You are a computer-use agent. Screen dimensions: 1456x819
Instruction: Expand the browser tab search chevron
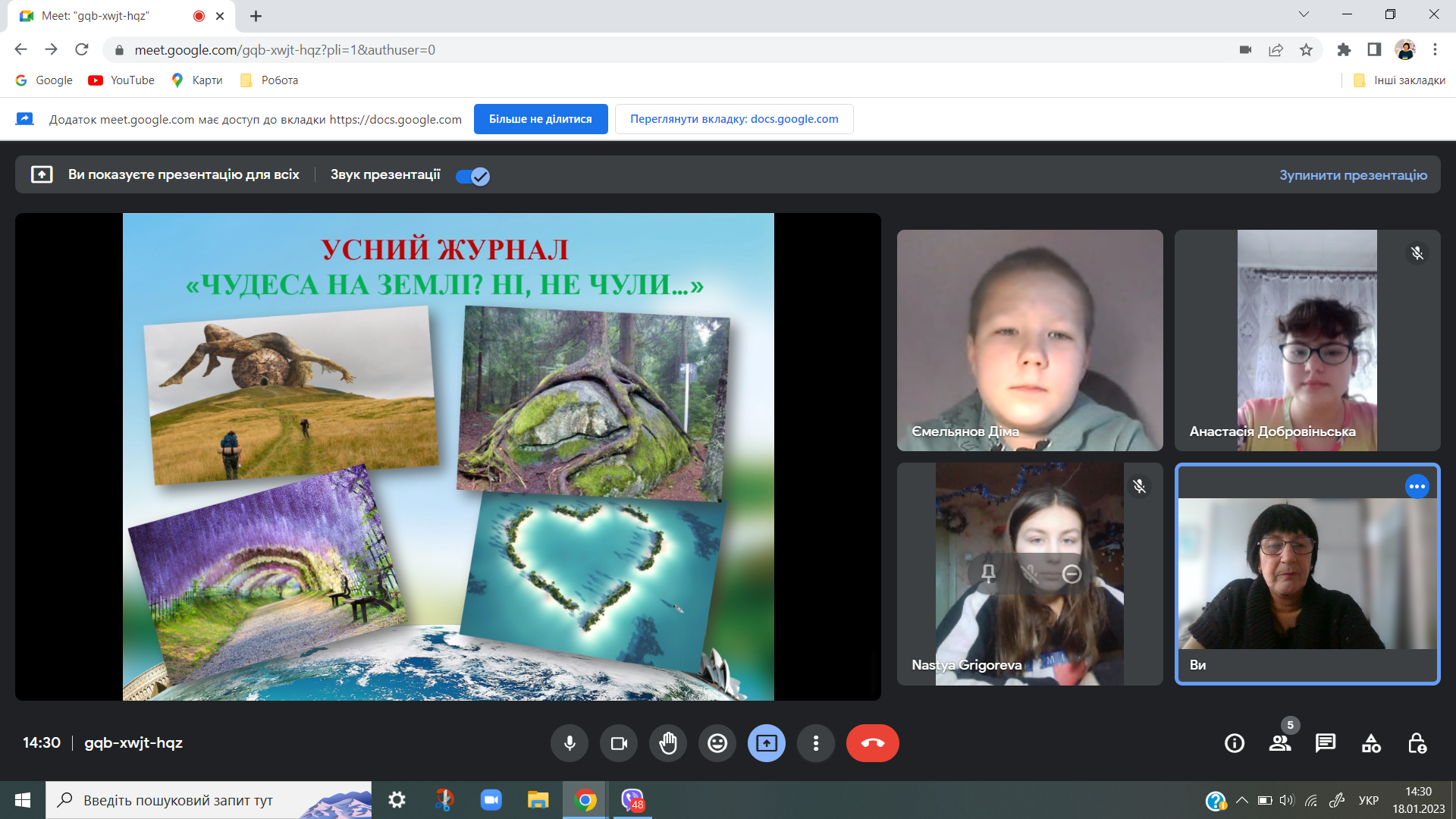[x=1304, y=14]
